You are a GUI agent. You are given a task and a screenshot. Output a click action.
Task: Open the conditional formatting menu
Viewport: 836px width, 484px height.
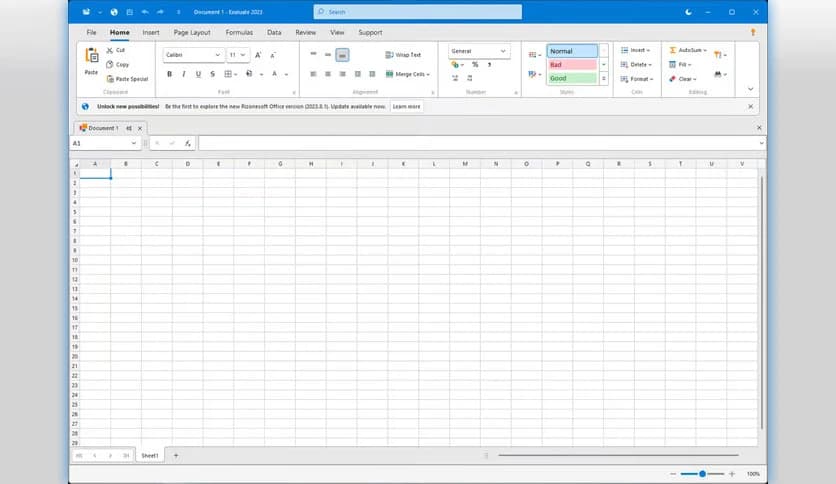[x=534, y=55]
